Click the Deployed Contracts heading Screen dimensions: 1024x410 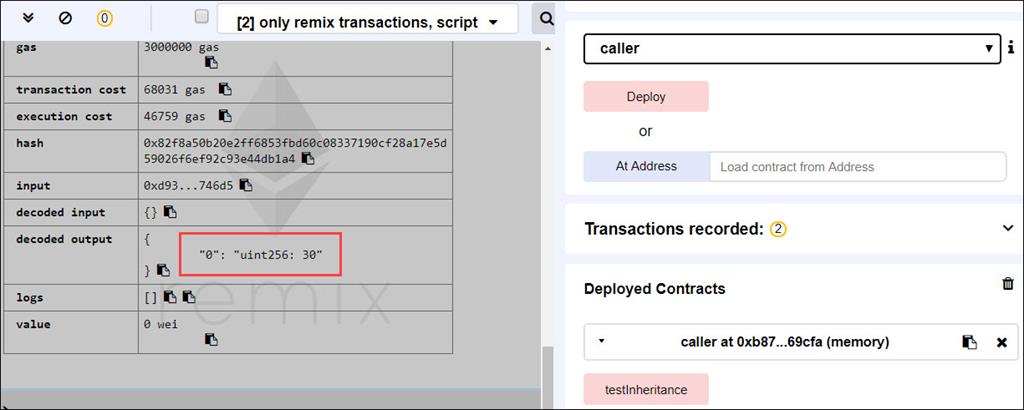coord(654,289)
